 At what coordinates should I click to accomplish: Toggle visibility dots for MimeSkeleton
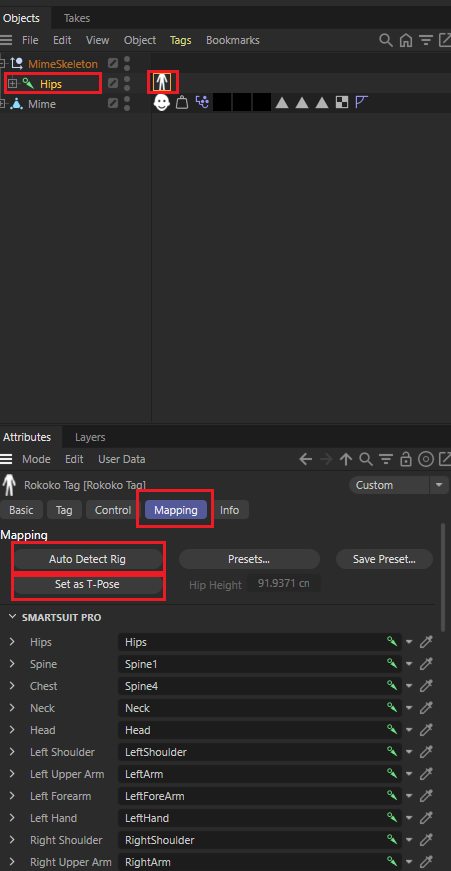[x=127, y=63]
